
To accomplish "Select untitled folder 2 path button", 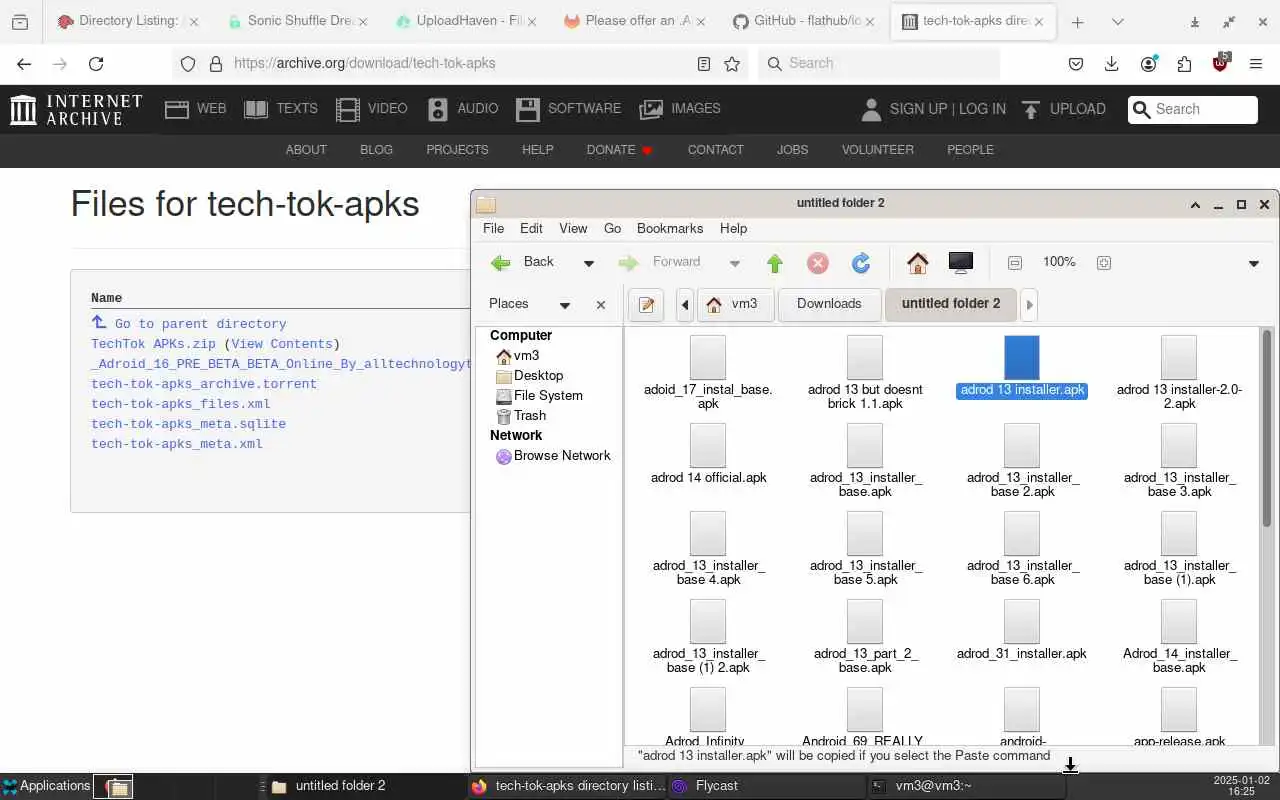I will (x=951, y=305).
